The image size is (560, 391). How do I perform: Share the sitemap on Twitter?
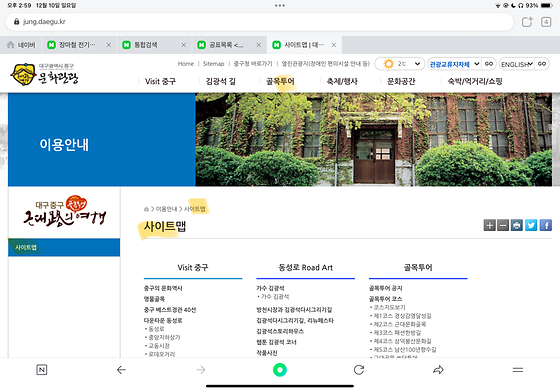[x=531, y=225]
